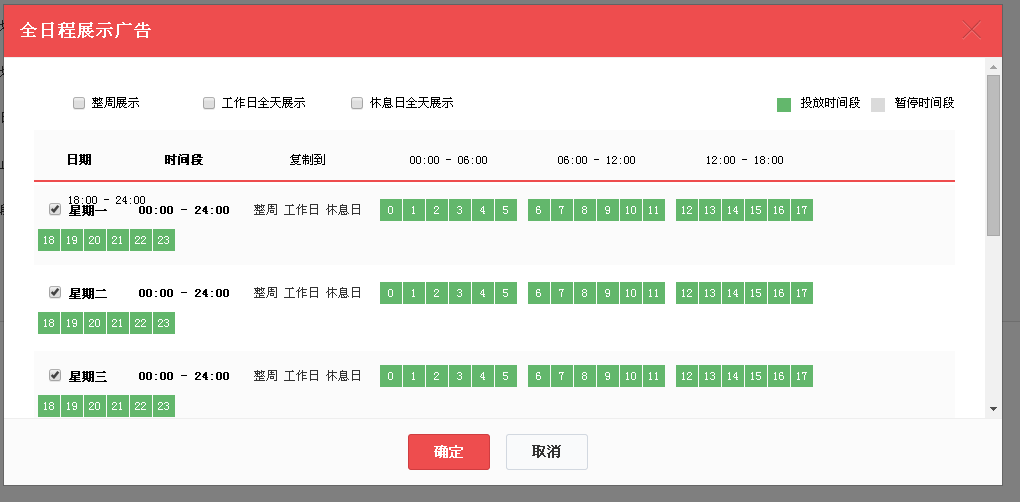The width and height of the screenshot is (1020, 502).
Task: Copy 星期三 schedule to 休息日
Action: (343, 376)
